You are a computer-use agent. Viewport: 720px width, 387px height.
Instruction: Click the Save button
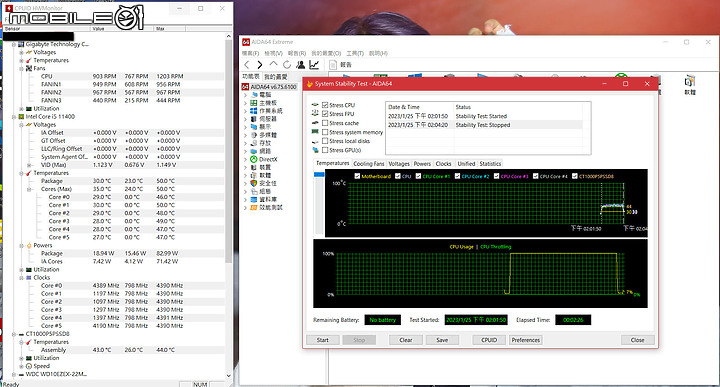(x=442, y=340)
